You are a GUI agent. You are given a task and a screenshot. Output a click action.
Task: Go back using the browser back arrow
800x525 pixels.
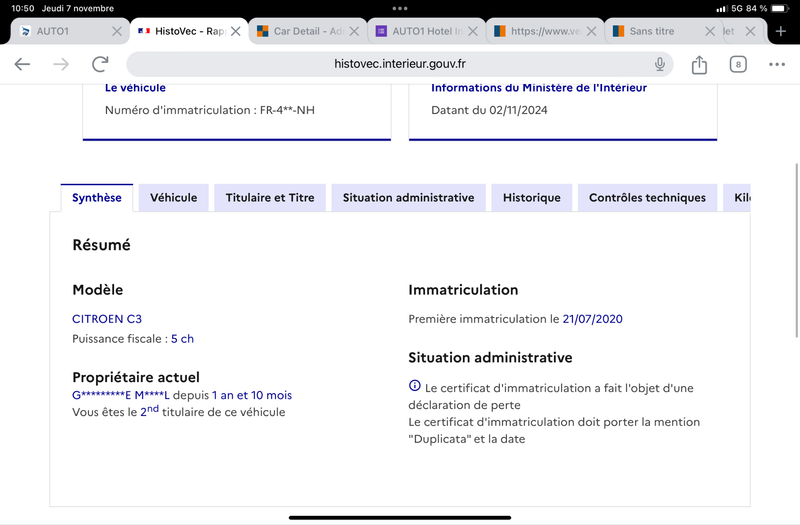[x=22, y=64]
